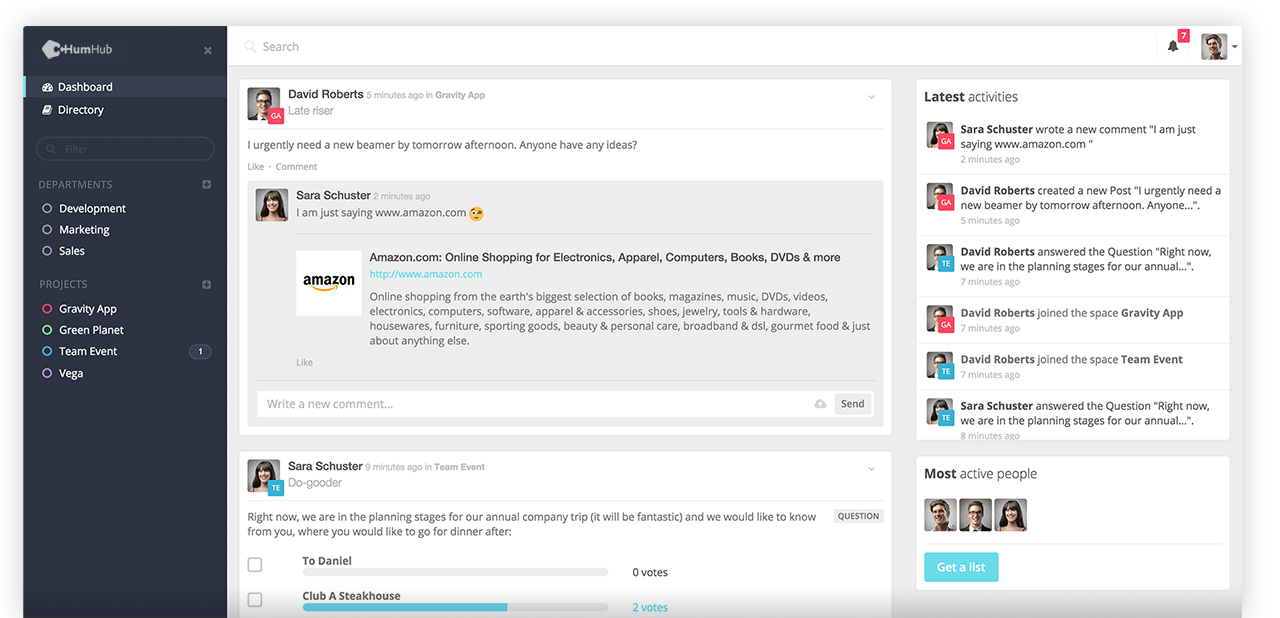Click Sara Schuster's avatar in Team Event post
The height and width of the screenshot is (618, 1280).
tap(264, 476)
